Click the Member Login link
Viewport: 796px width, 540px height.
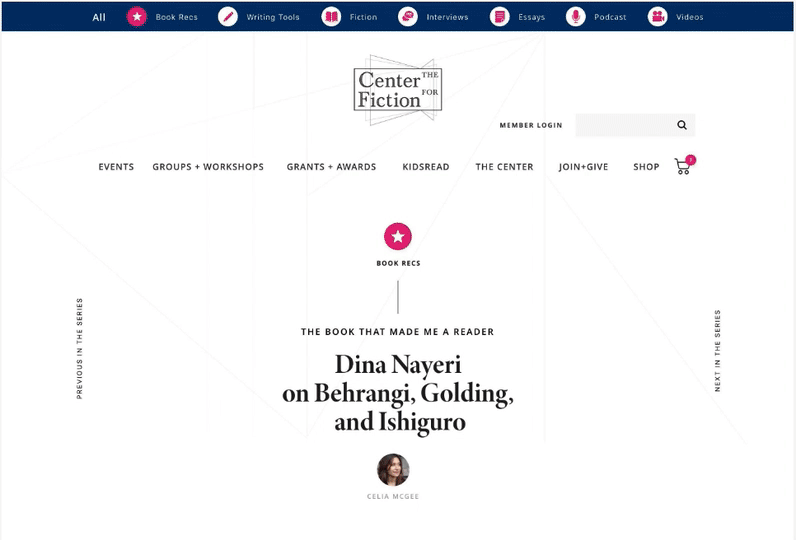click(531, 125)
